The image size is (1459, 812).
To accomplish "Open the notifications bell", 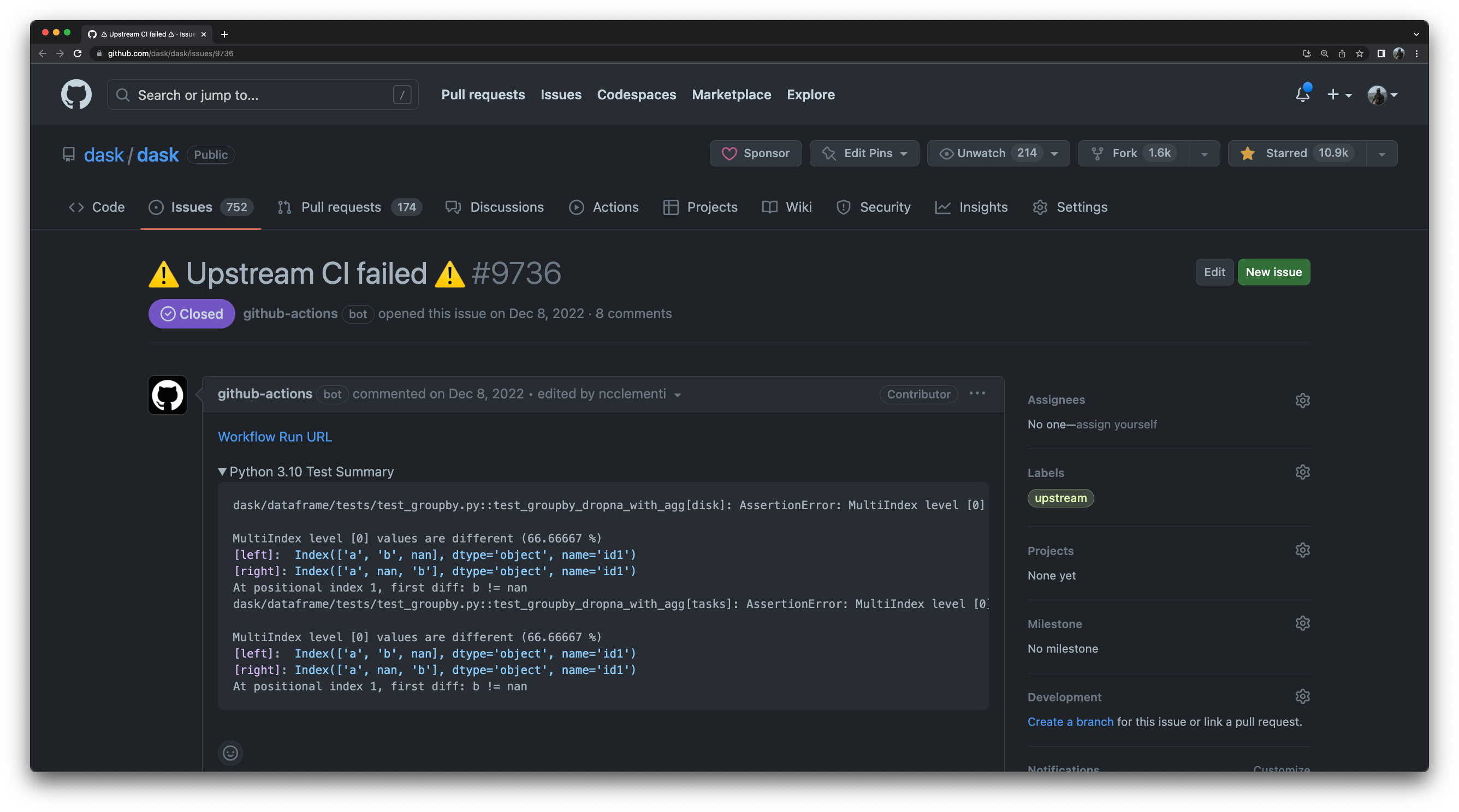I will 1302,95.
